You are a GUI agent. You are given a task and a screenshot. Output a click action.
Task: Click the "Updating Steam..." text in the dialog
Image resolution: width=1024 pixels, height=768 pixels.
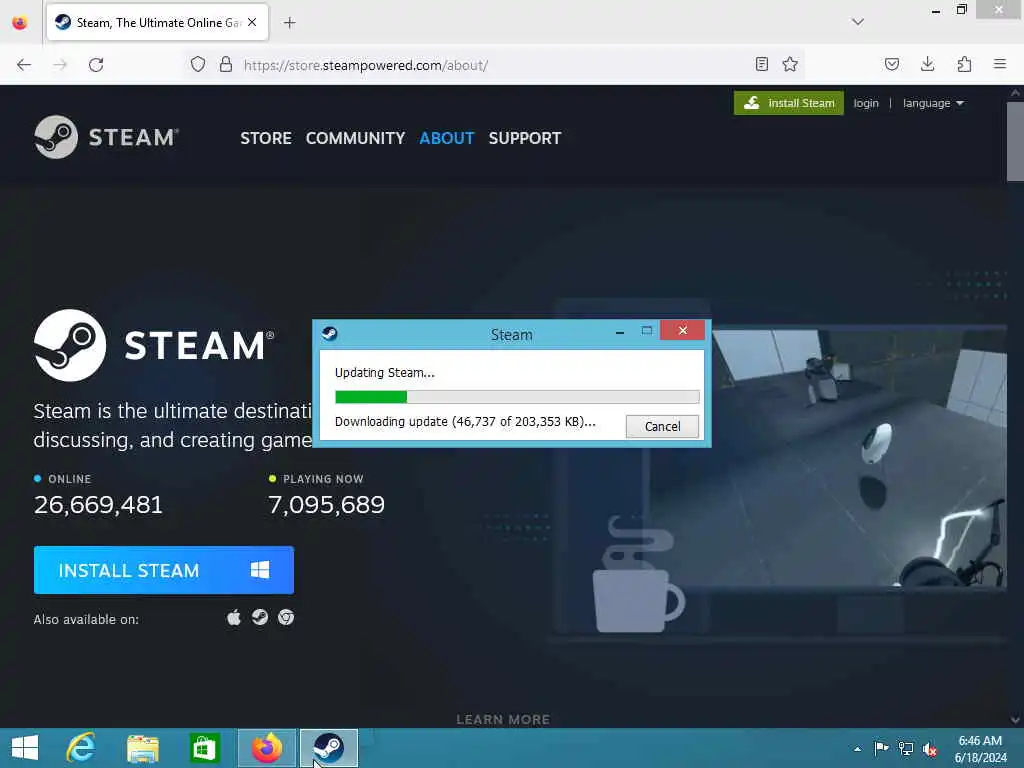385,373
